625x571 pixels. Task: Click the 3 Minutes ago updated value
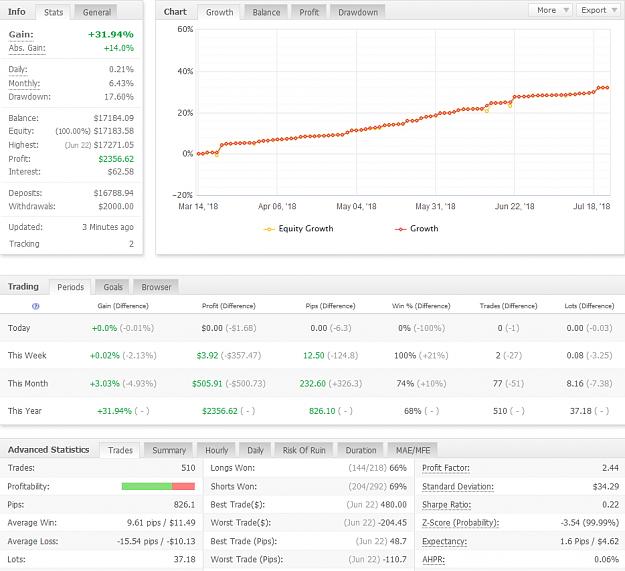pos(108,227)
